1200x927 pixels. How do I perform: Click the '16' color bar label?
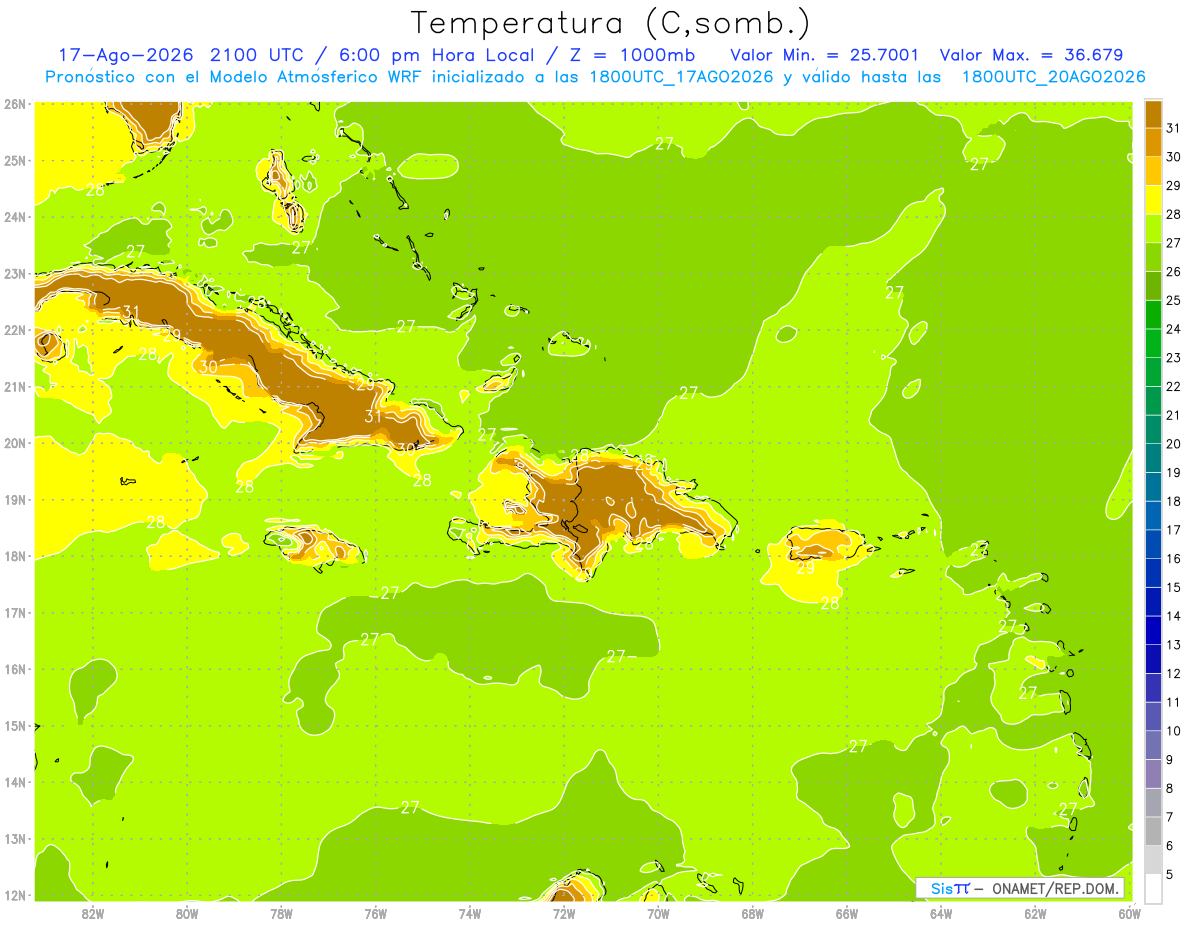pos(1174,558)
